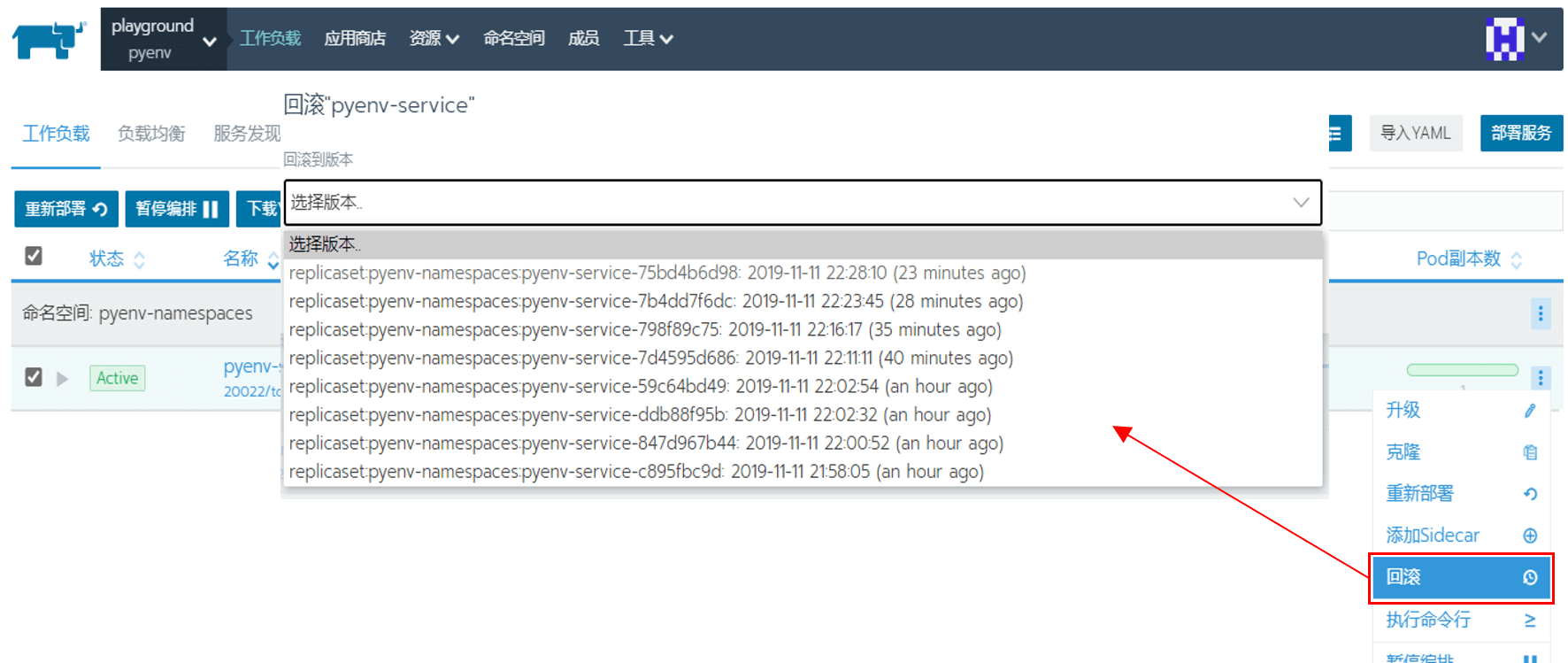The image size is (1568, 663).
Task: Open the 选择版本 rollback version dropdown
Action: coord(803,203)
